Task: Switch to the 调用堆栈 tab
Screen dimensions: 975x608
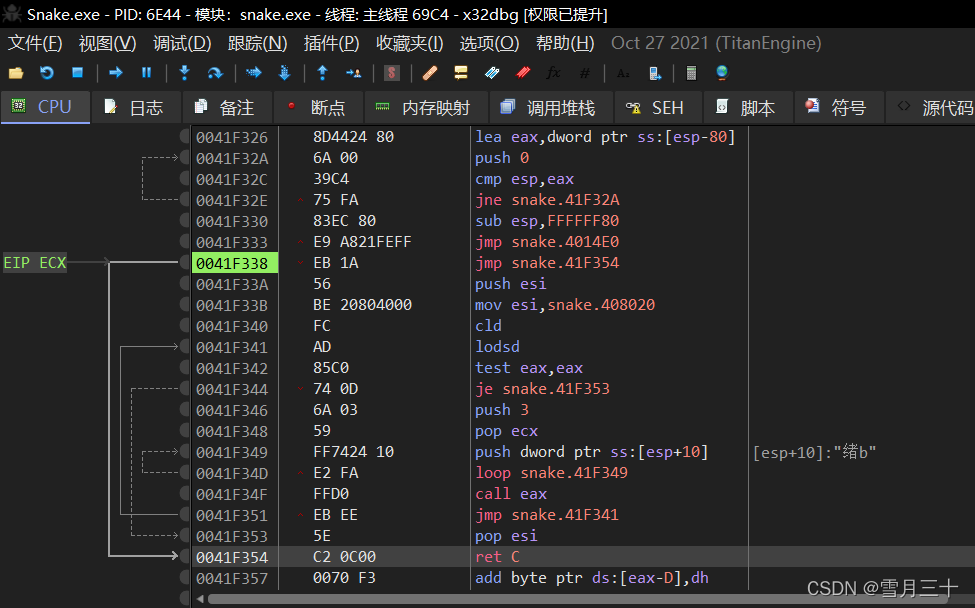Action: (x=550, y=108)
